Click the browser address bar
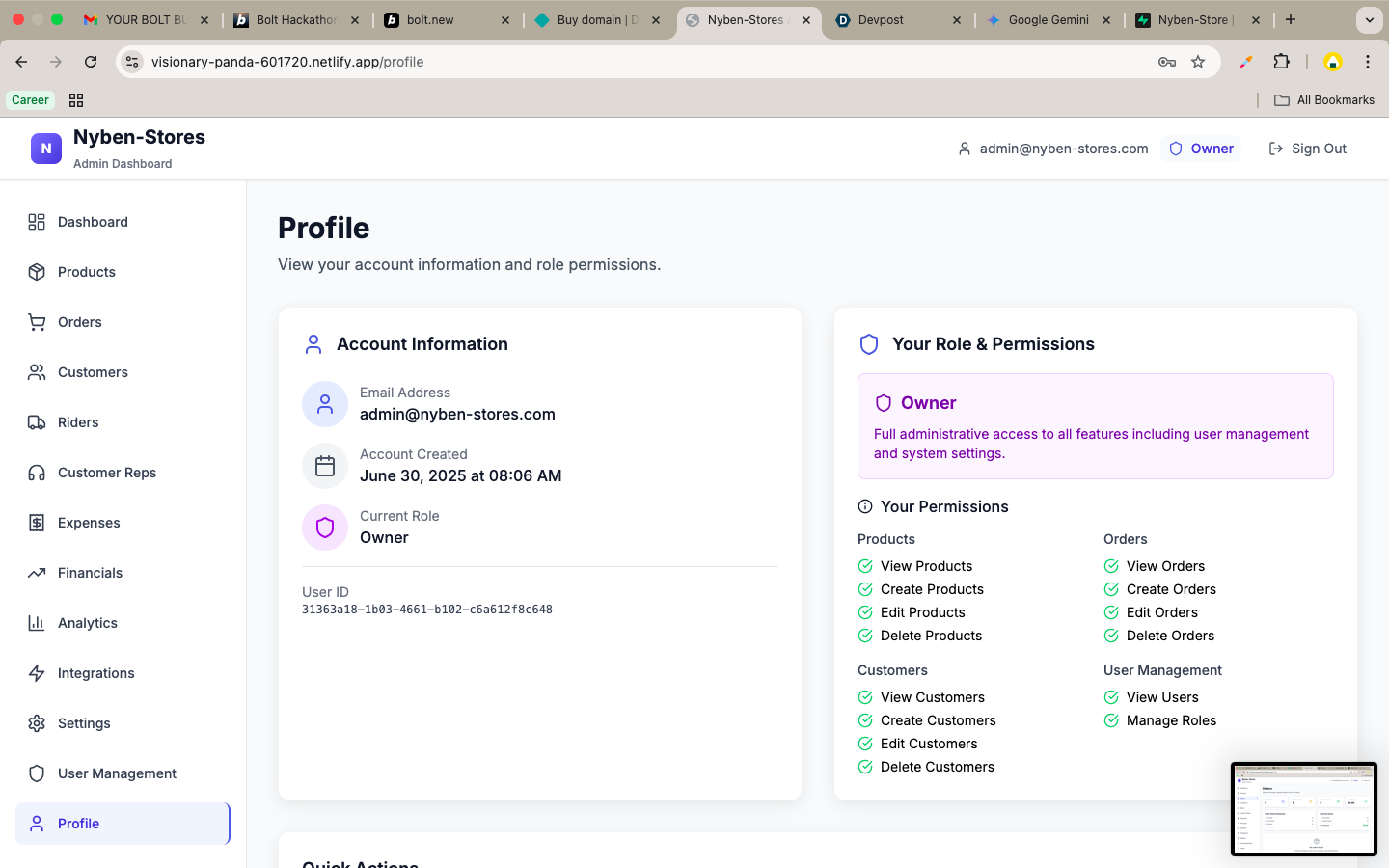This screenshot has height=868, width=1389. [x=646, y=62]
